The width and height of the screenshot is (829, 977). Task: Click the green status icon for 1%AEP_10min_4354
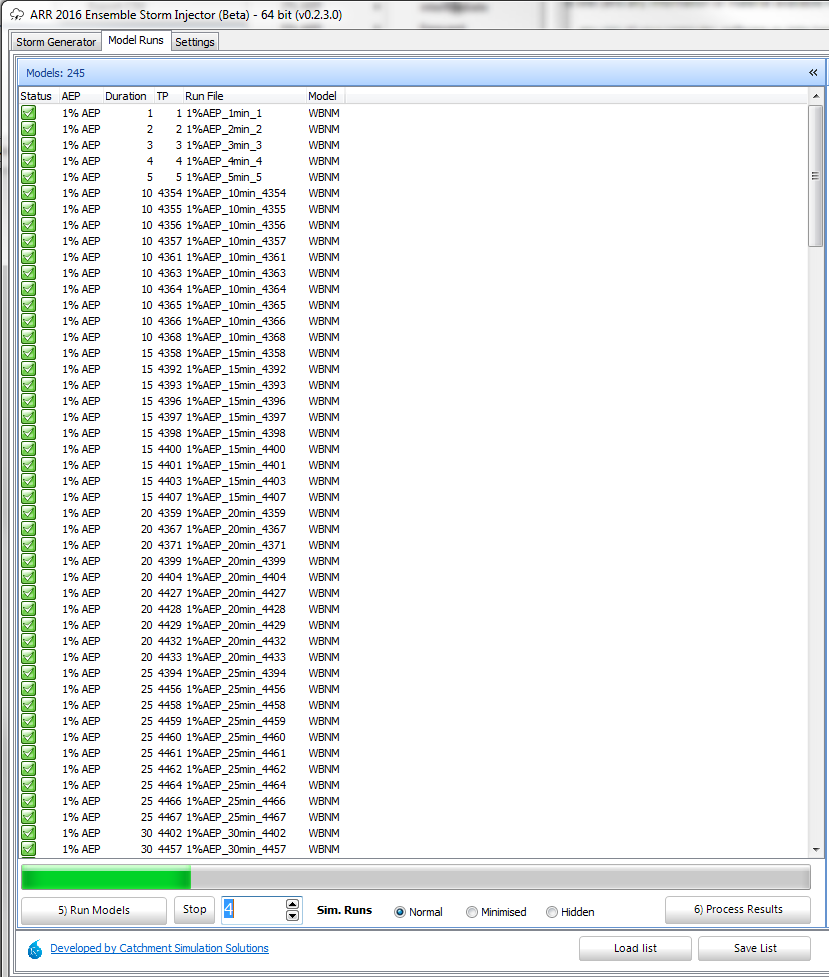click(28, 193)
